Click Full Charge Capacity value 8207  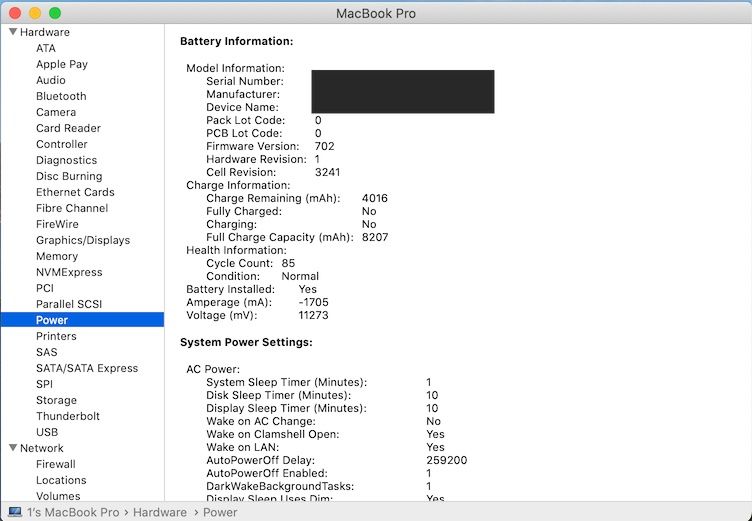pyautogui.click(x=375, y=237)
